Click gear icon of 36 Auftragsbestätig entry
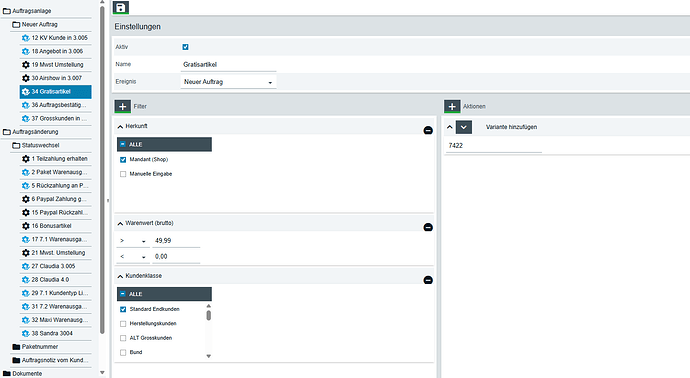 (x=26, y=105)
